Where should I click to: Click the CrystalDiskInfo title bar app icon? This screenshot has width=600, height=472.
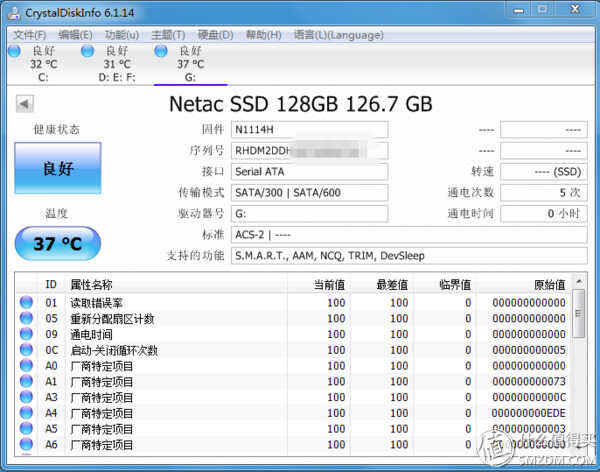(14, 13)
